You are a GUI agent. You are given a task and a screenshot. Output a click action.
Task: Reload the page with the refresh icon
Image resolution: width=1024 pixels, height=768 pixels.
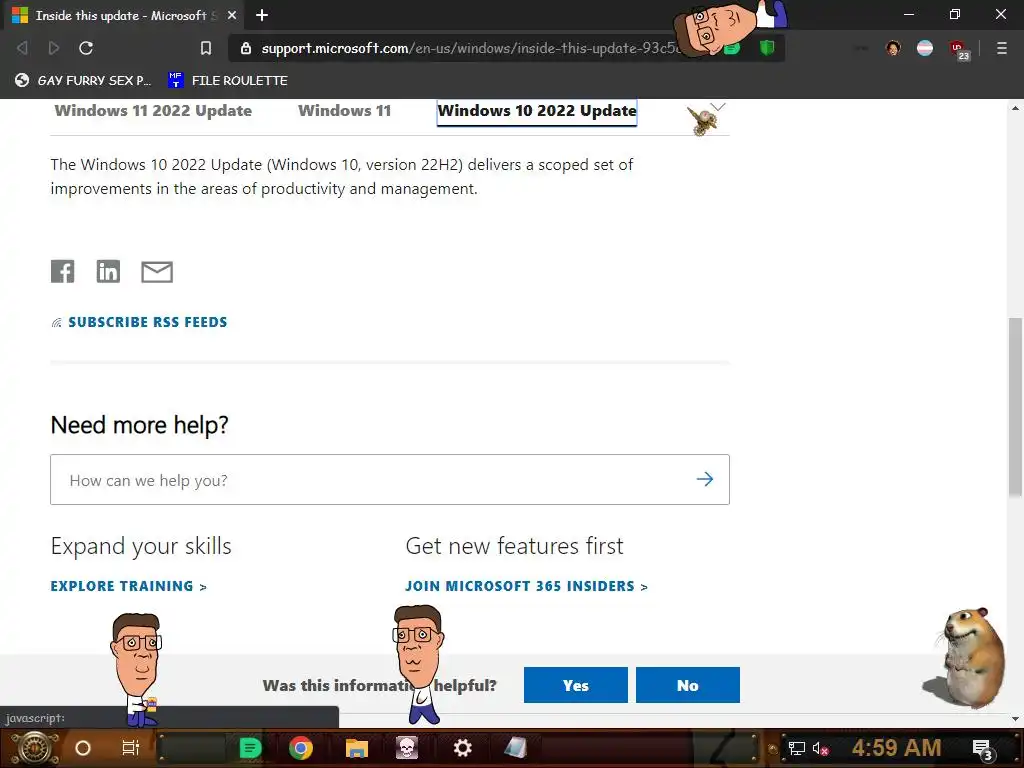[86, 48]
